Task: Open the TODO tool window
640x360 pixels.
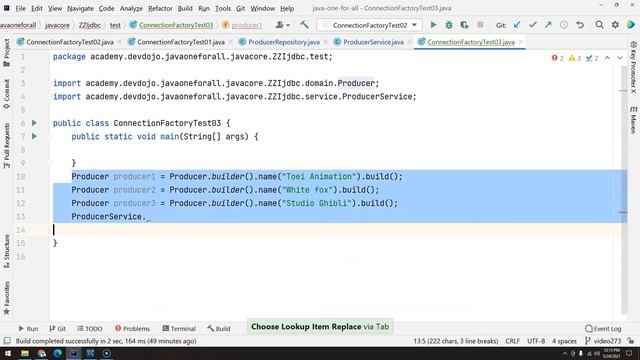Action: pos(89,328)
